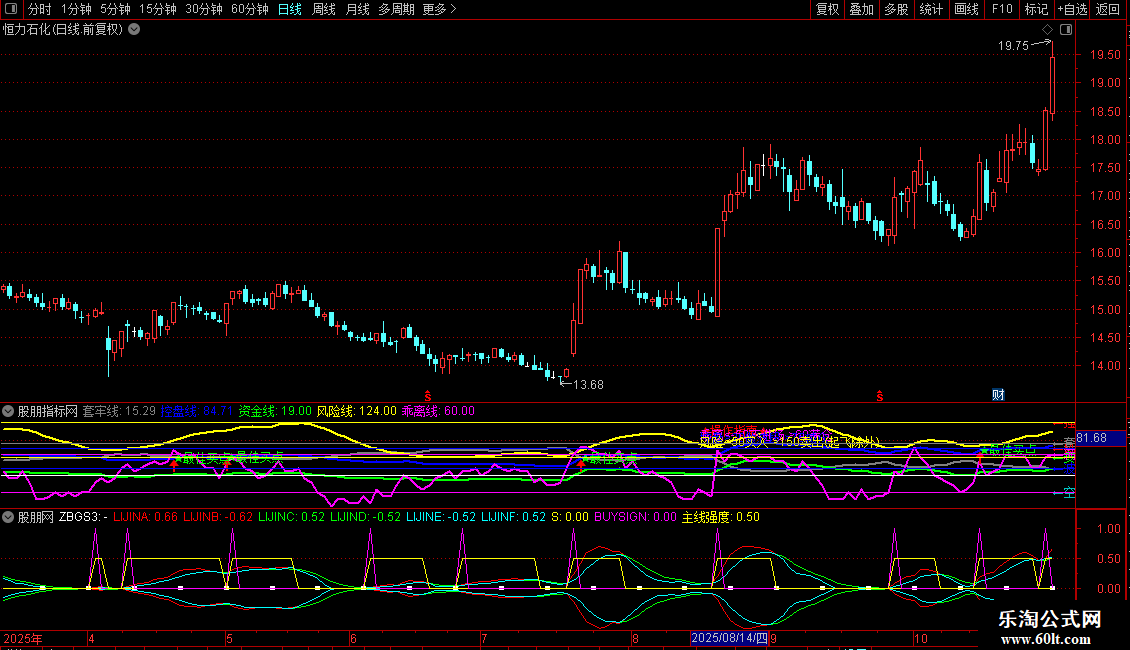Expand the 恒力石化 chart title dropdown
Image resolution: width=1130 pixels, height=650 pixels.
click(134, 29)
